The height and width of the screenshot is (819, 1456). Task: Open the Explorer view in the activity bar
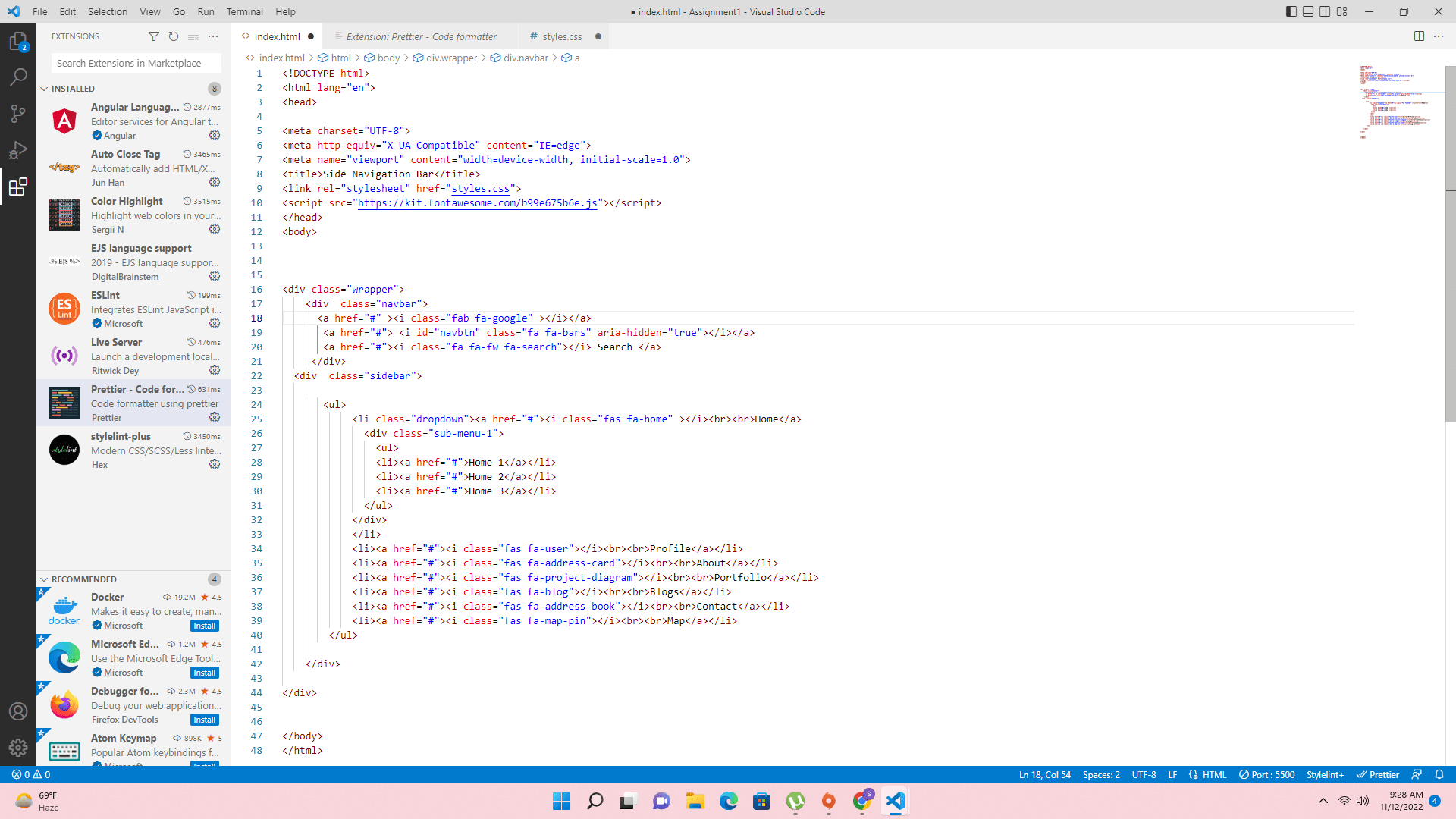[18, 41]
